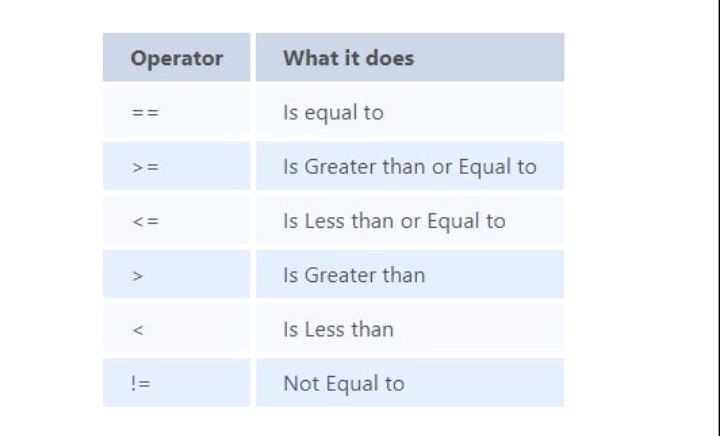Select the >= operator cell
This screenshot has width=720, height=436.
145,167
